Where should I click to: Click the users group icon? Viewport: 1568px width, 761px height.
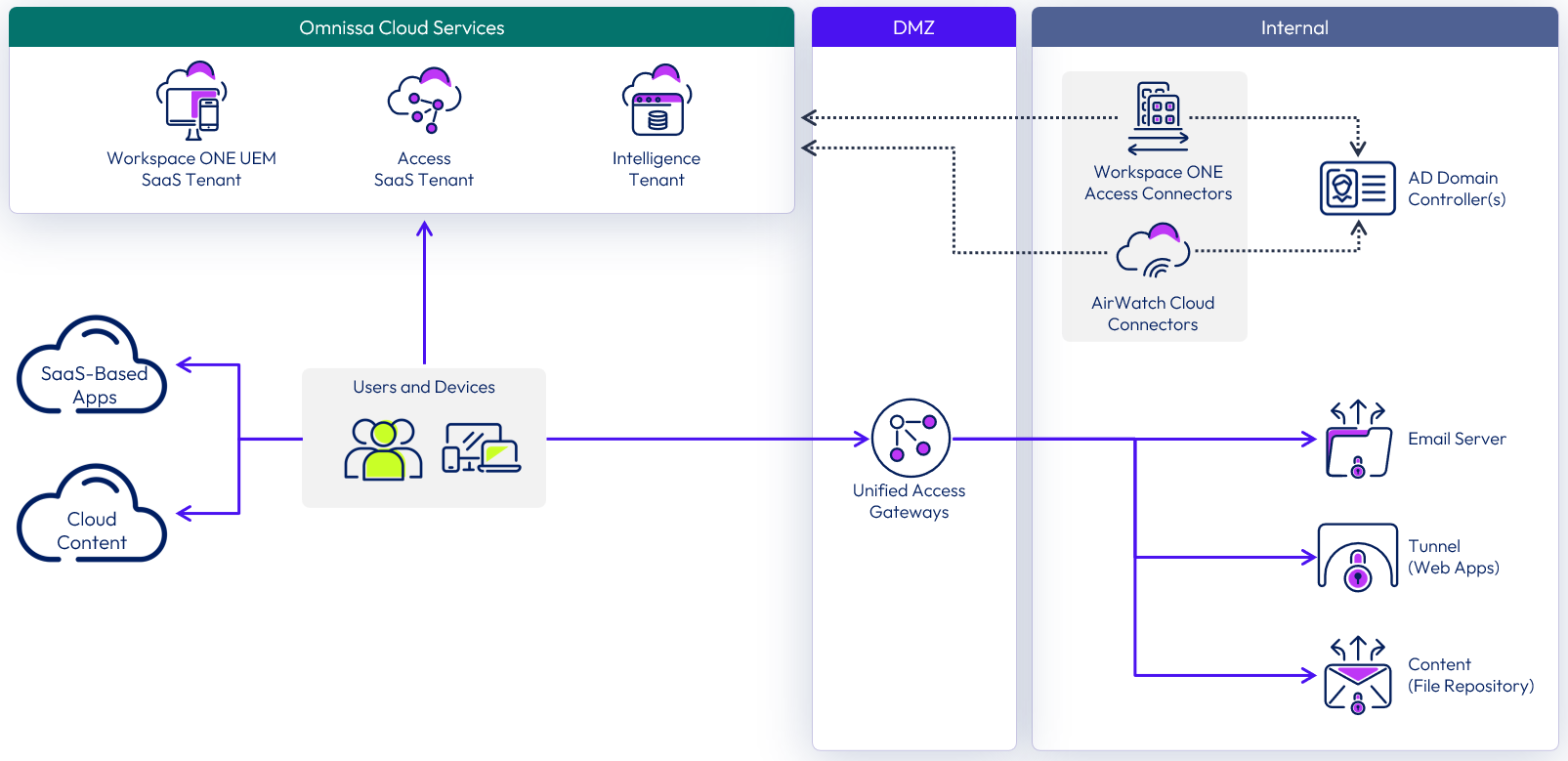(x=384, y=448)
